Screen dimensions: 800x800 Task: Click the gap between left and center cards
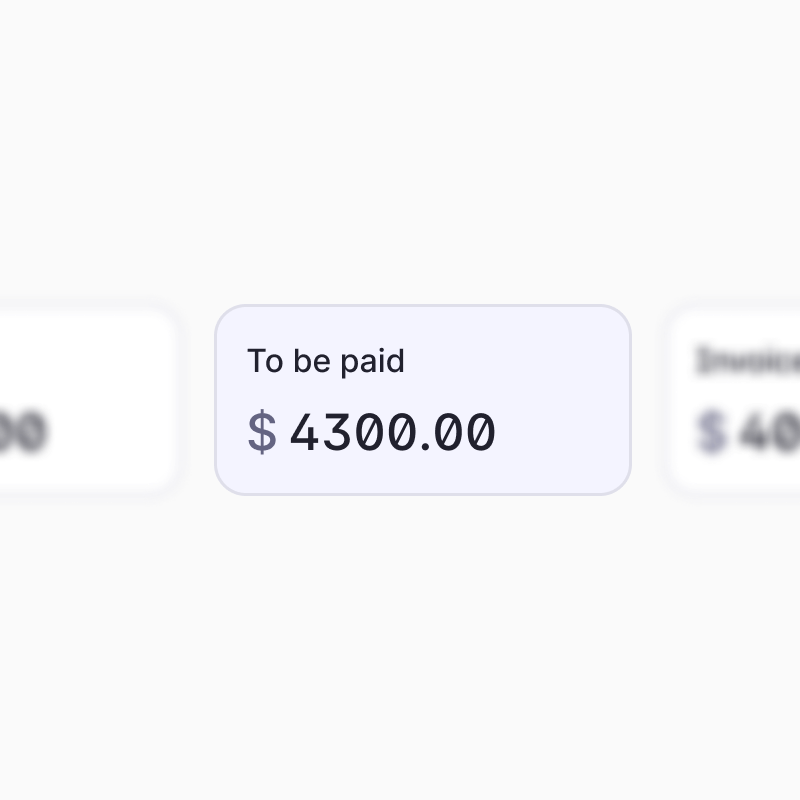197,400
